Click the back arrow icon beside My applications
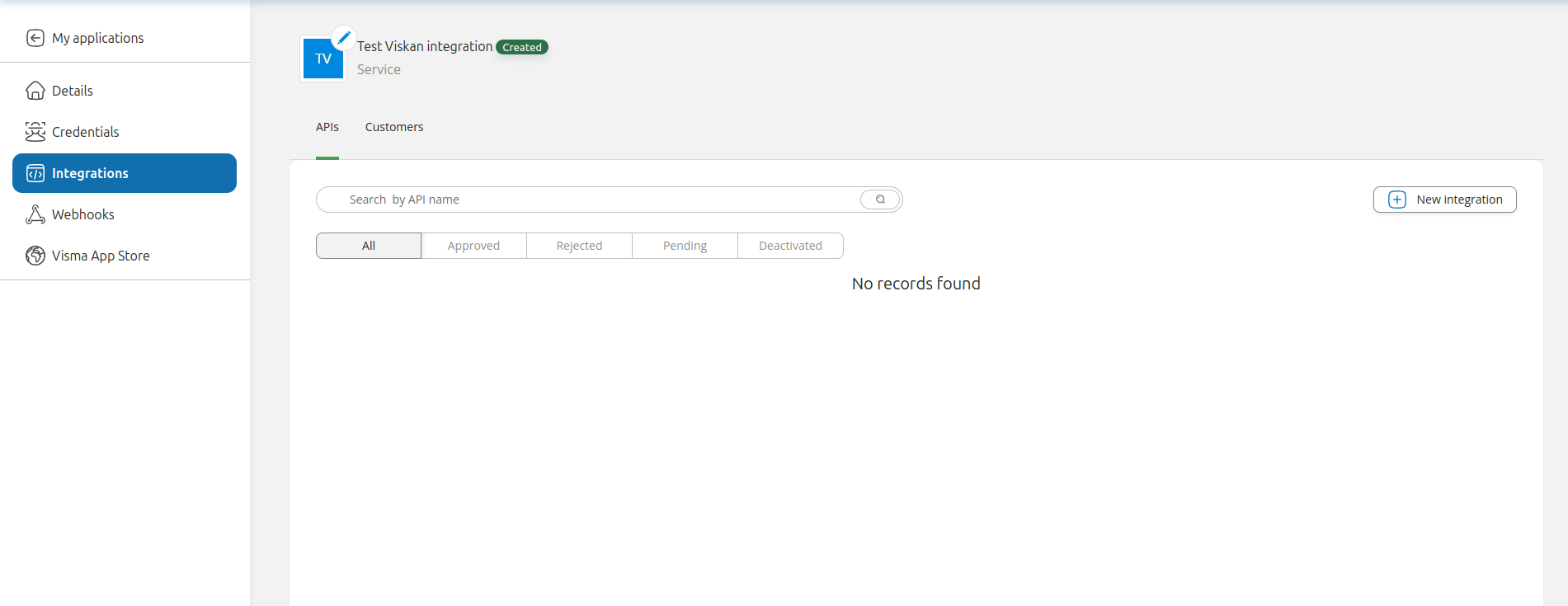The width and height of the screenshot is (1568, 606). coord(35,38)
